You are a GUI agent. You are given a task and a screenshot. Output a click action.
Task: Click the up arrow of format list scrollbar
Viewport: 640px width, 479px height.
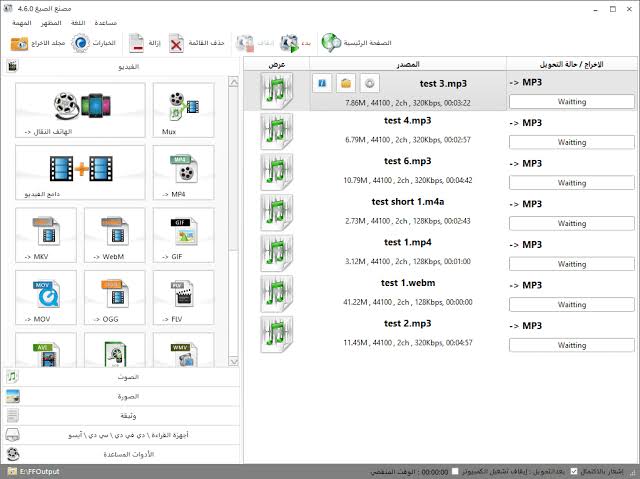click(233, 82)
